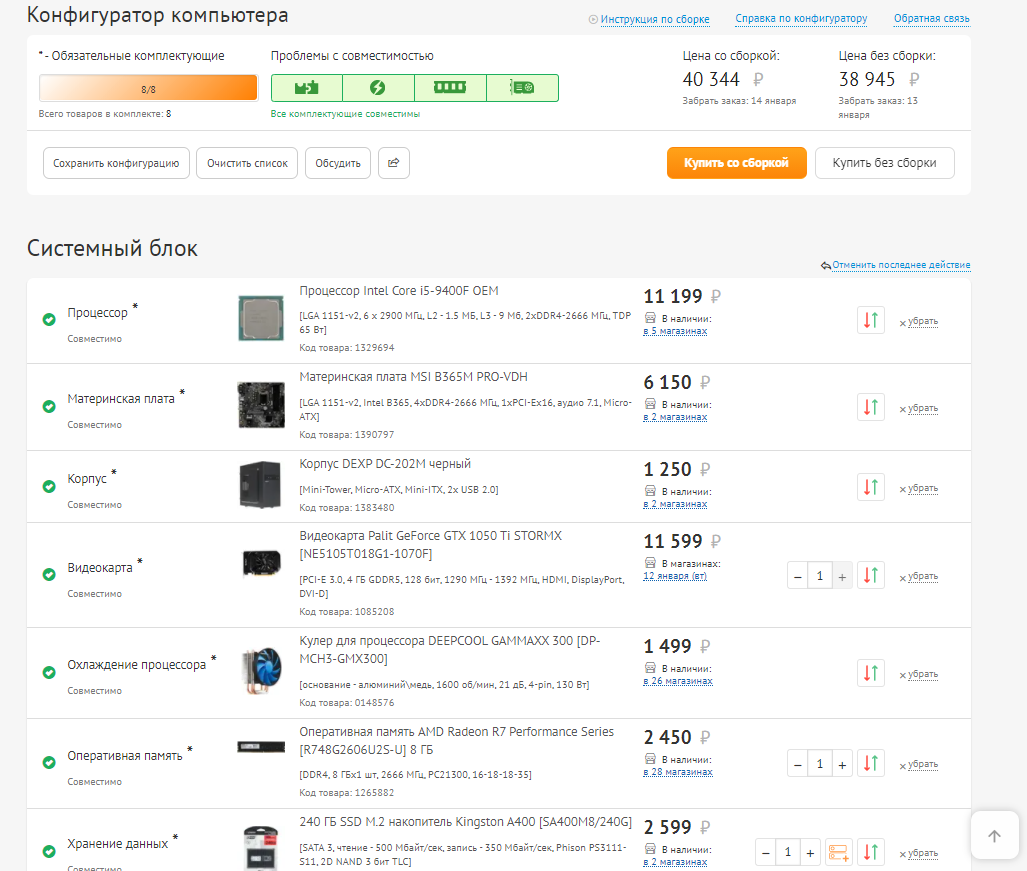Decrease video card quantity with minus button

click(797, 576)
